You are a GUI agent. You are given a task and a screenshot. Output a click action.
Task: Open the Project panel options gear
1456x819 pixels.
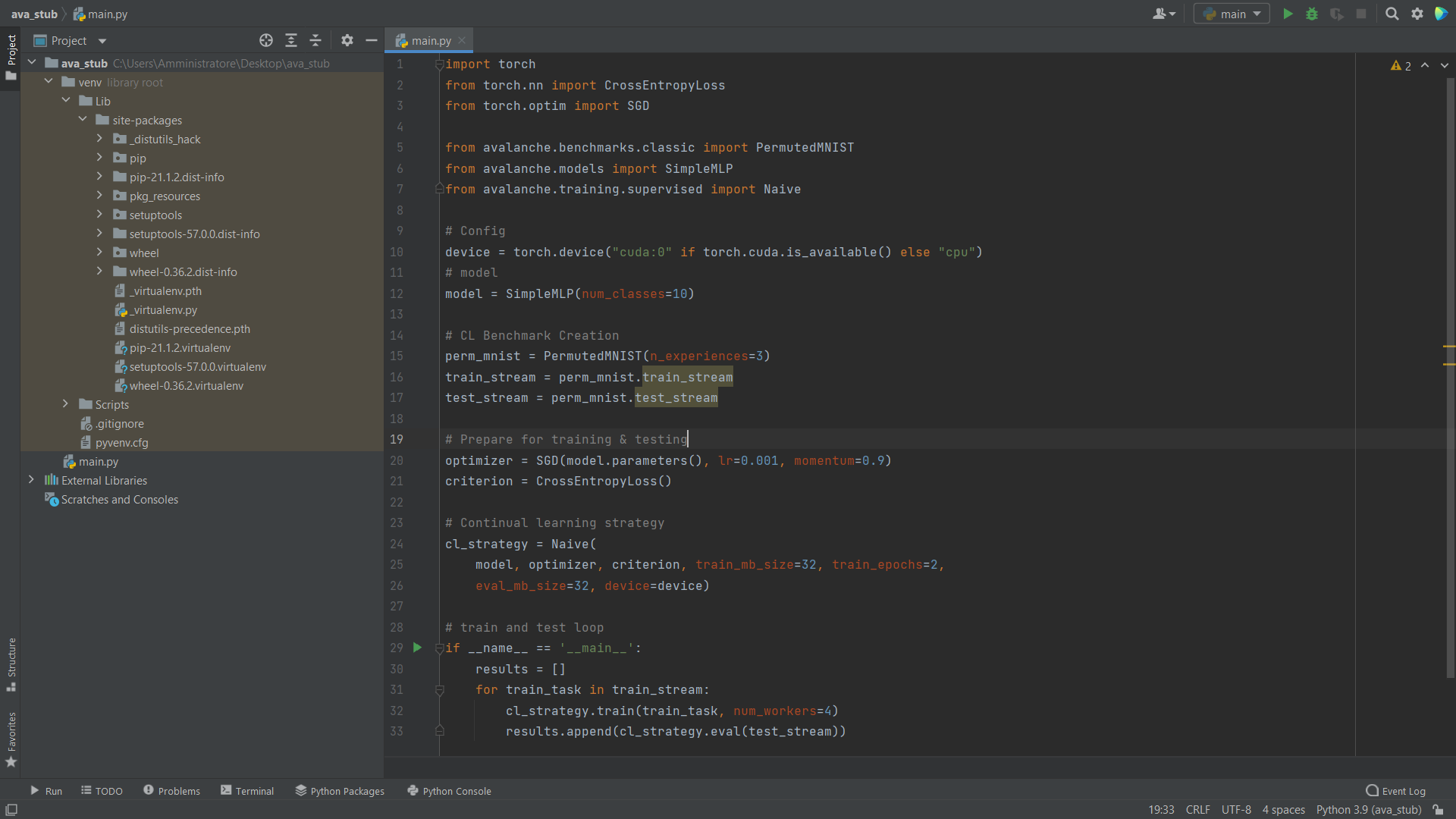[347, 40]
